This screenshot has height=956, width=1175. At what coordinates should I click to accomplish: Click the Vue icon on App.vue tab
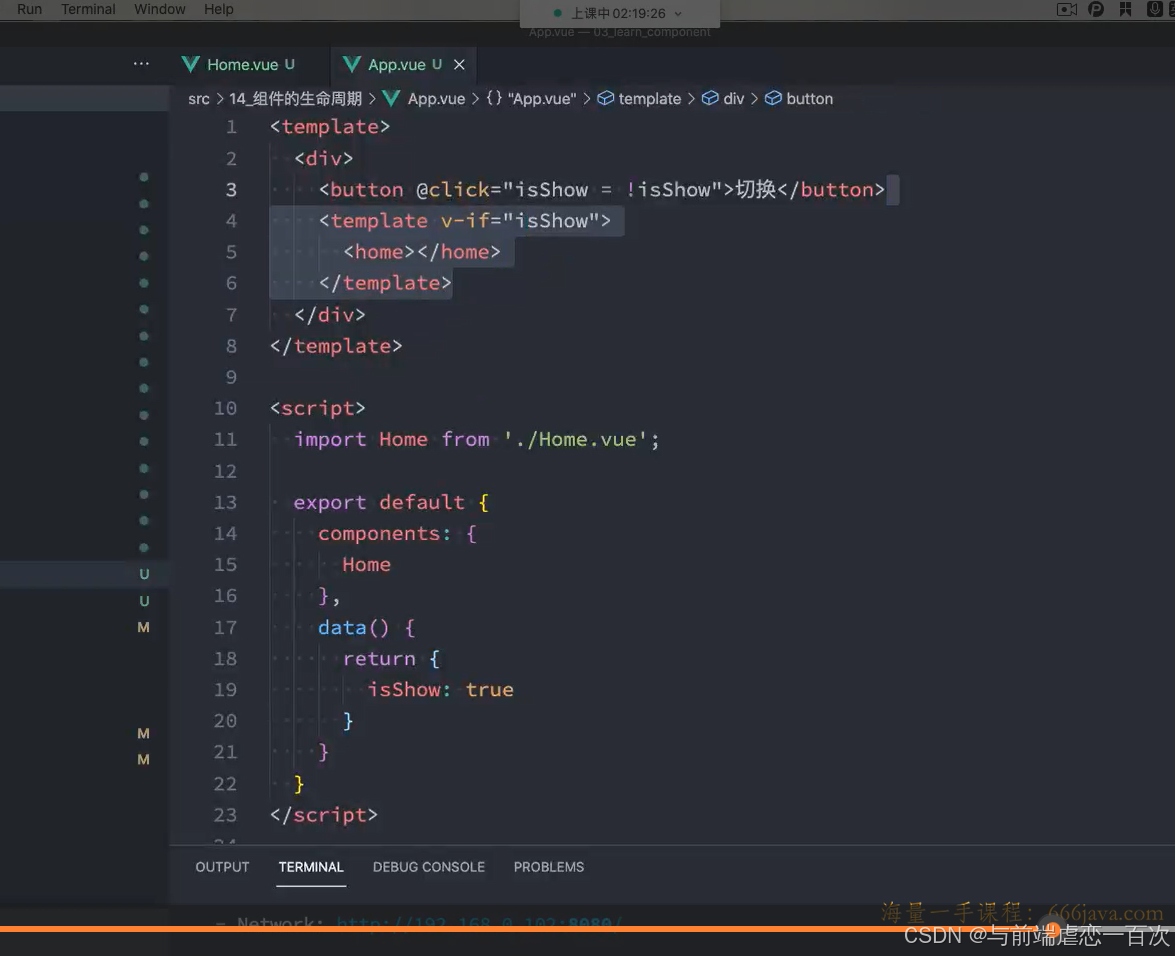pos(351,64)
